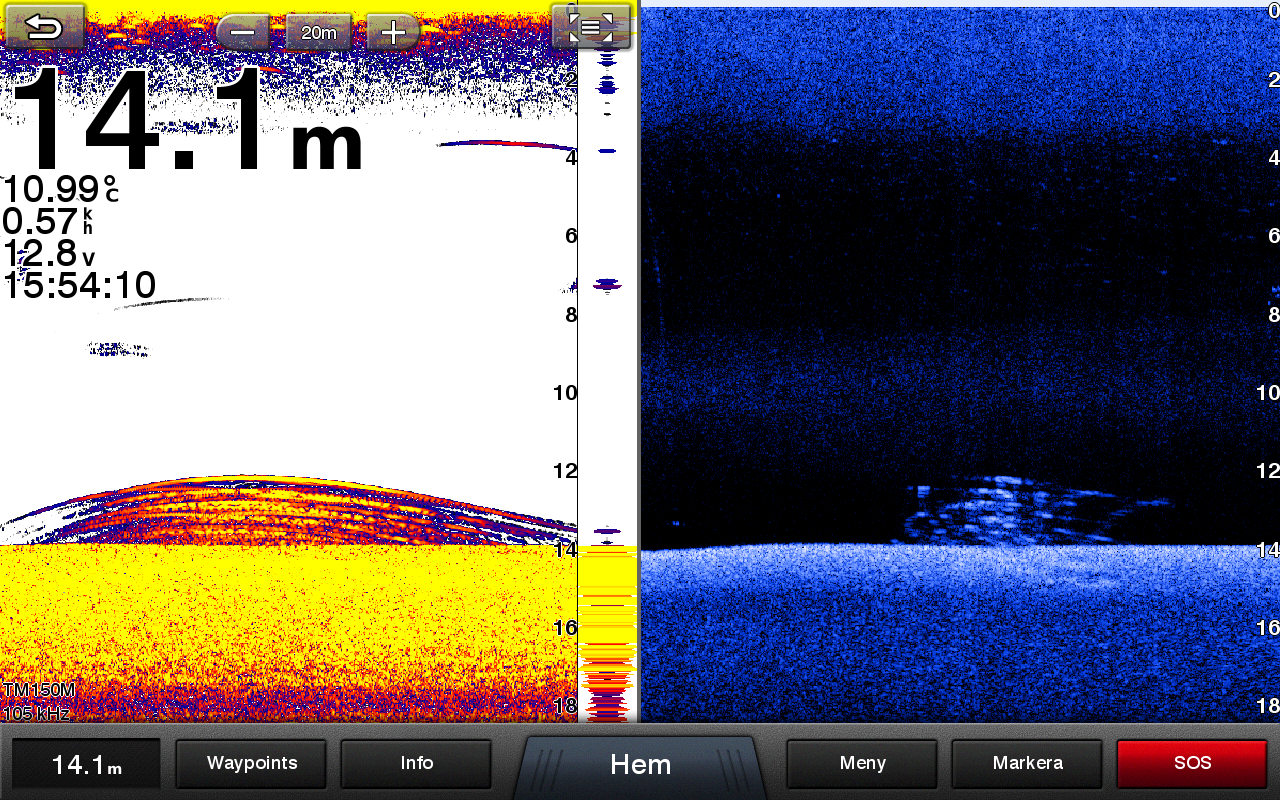The height and width of the screenshot is (800, 1280).
Task: Tap the back arrow icon
Action: pos(43,28)
